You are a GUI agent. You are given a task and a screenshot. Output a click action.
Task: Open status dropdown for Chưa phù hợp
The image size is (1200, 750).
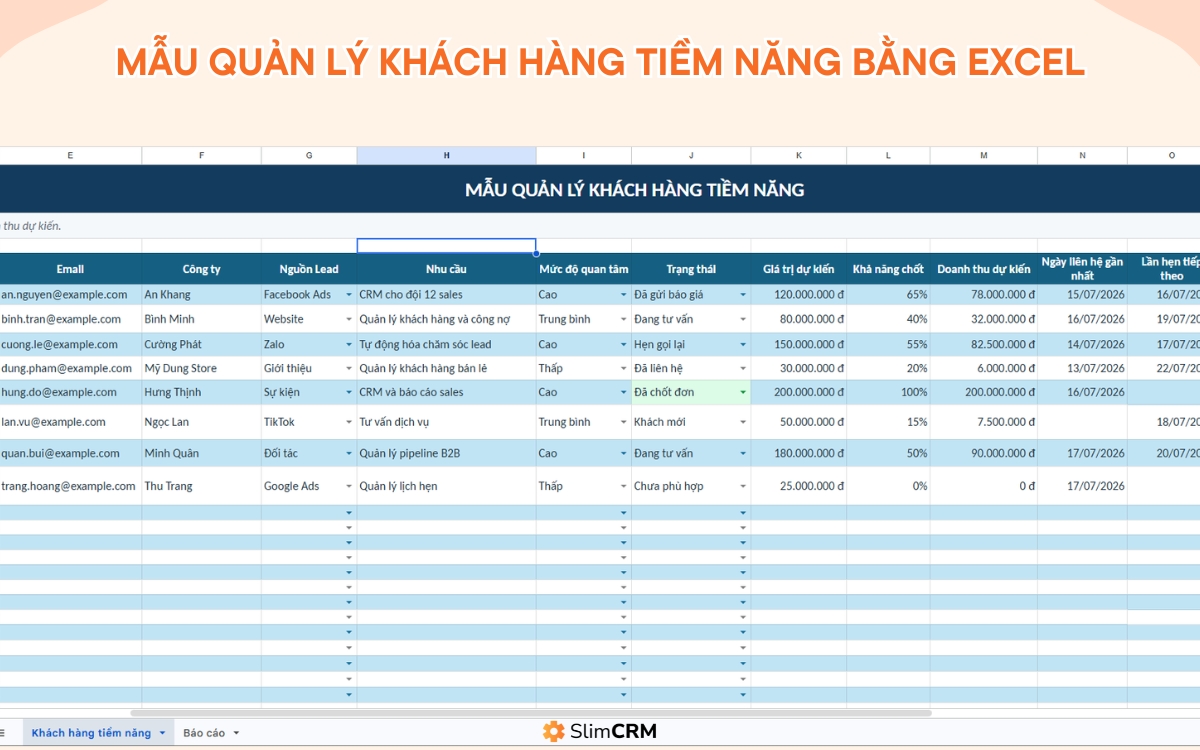[x=743, y=486]
